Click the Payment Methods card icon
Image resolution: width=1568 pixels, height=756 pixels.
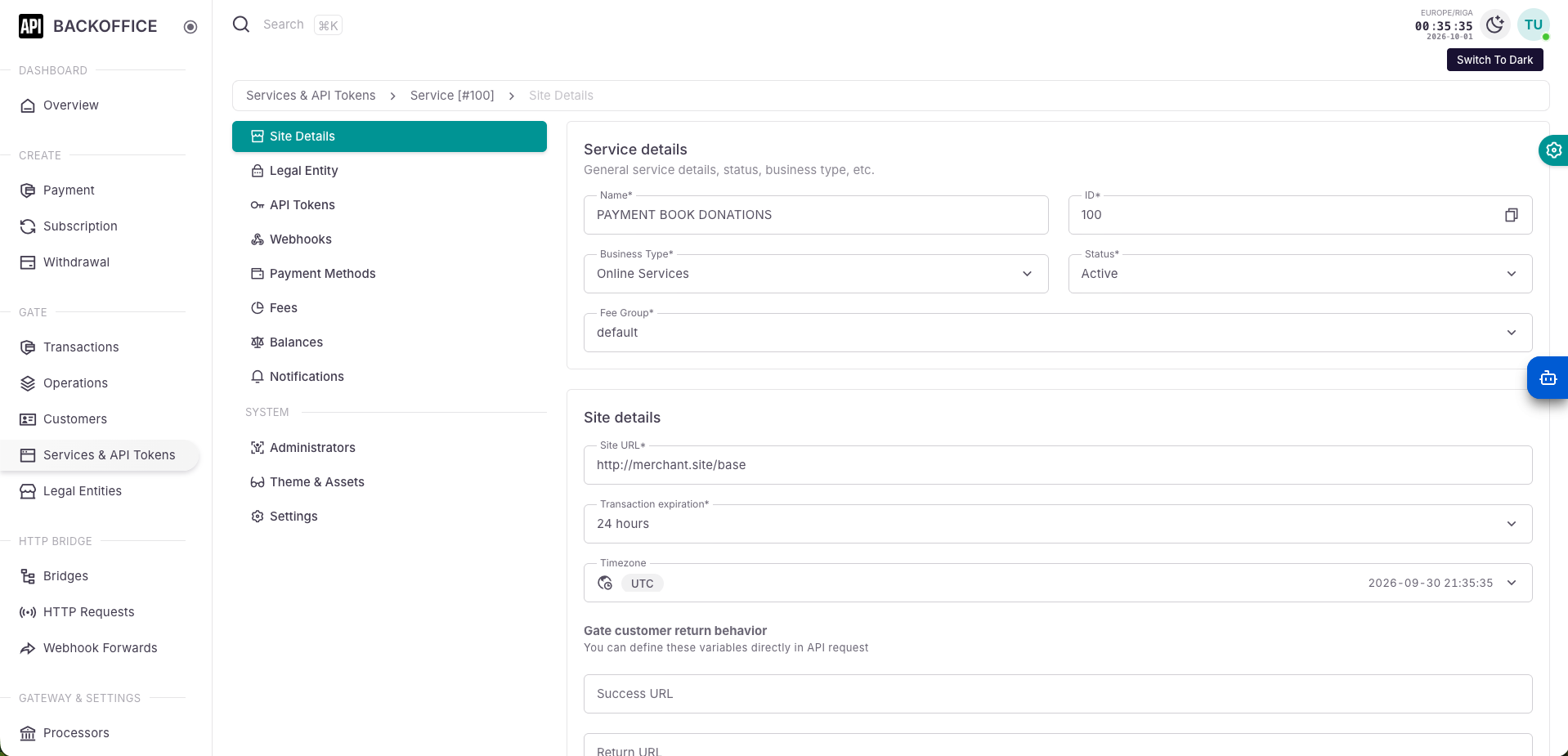258,274
